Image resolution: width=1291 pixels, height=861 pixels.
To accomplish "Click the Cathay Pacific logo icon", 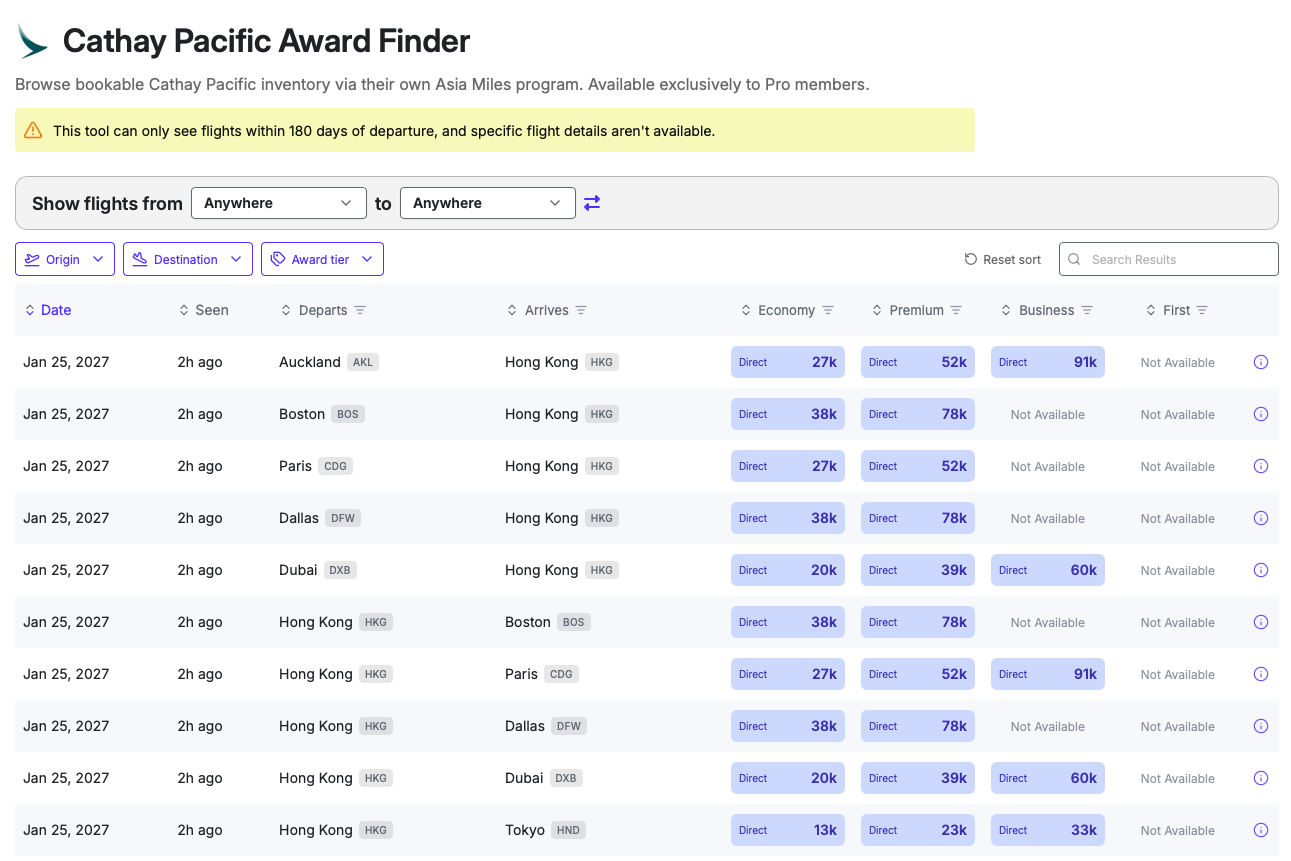I will [x=33, y=41].
